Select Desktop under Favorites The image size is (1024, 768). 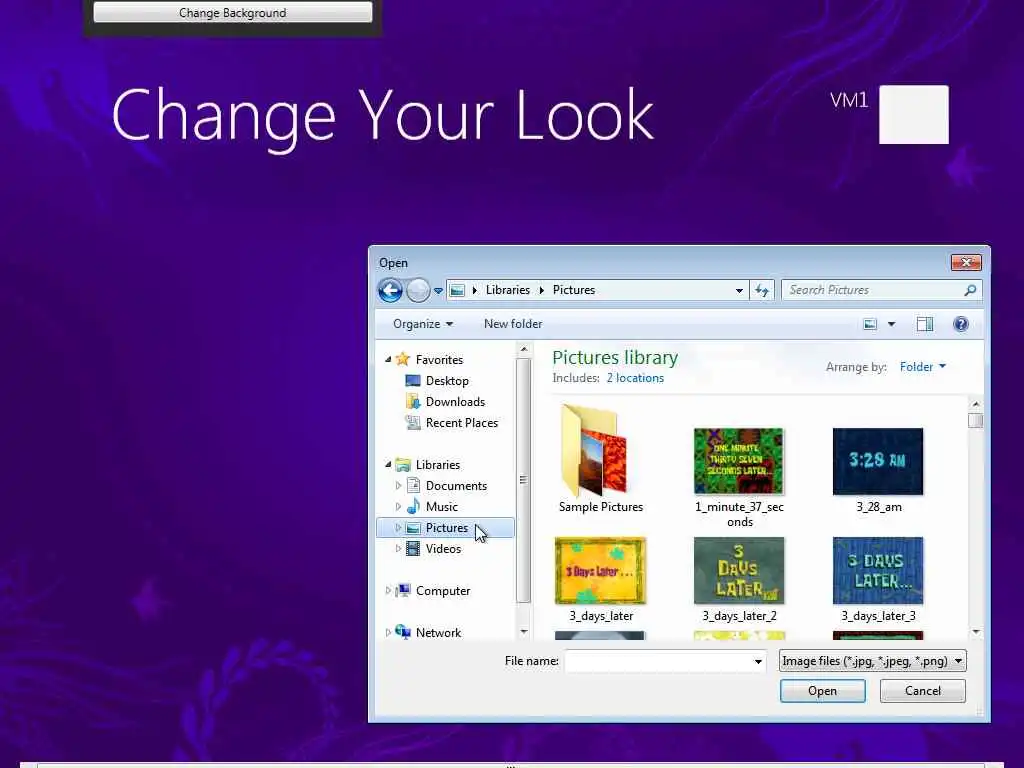pyautogui.click(x=447, y=381)
